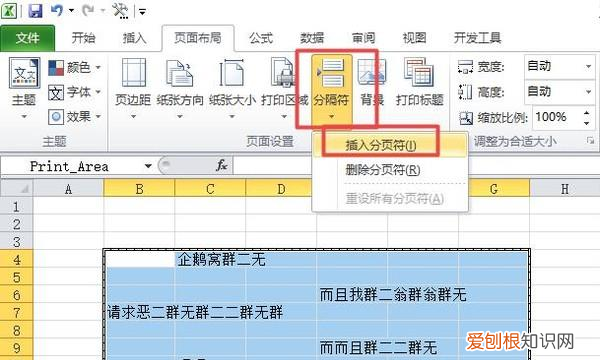
Task: Save the workbook with floppy disk icon
Action: point(35,11)
